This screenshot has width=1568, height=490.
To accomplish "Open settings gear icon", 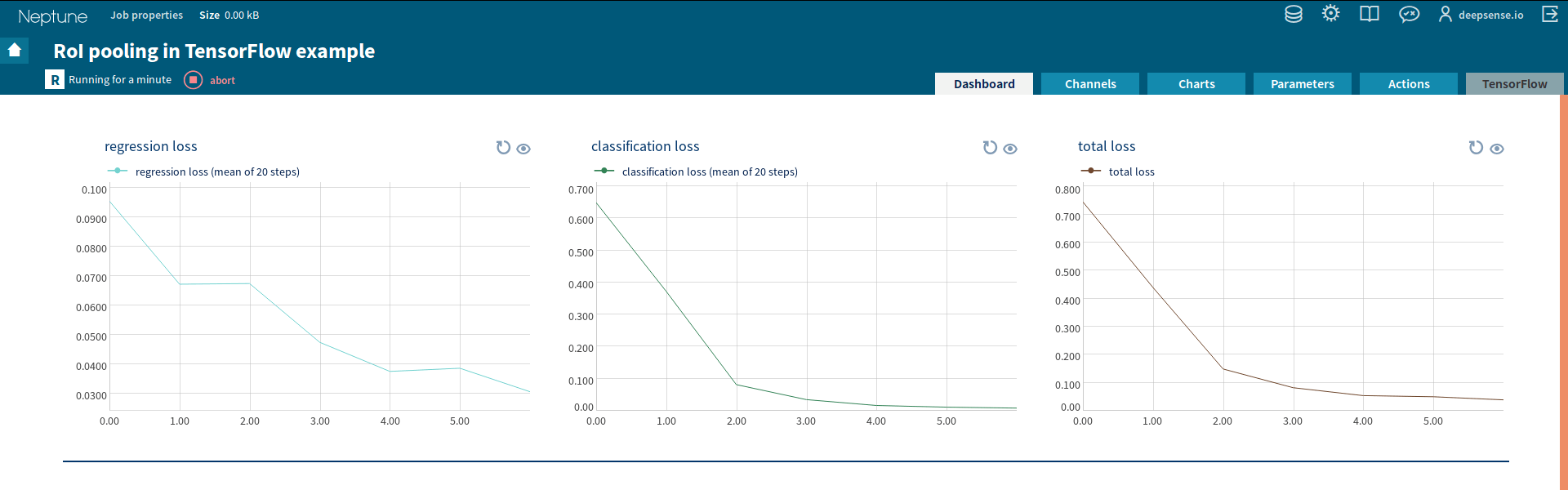I will point(1331,14).
